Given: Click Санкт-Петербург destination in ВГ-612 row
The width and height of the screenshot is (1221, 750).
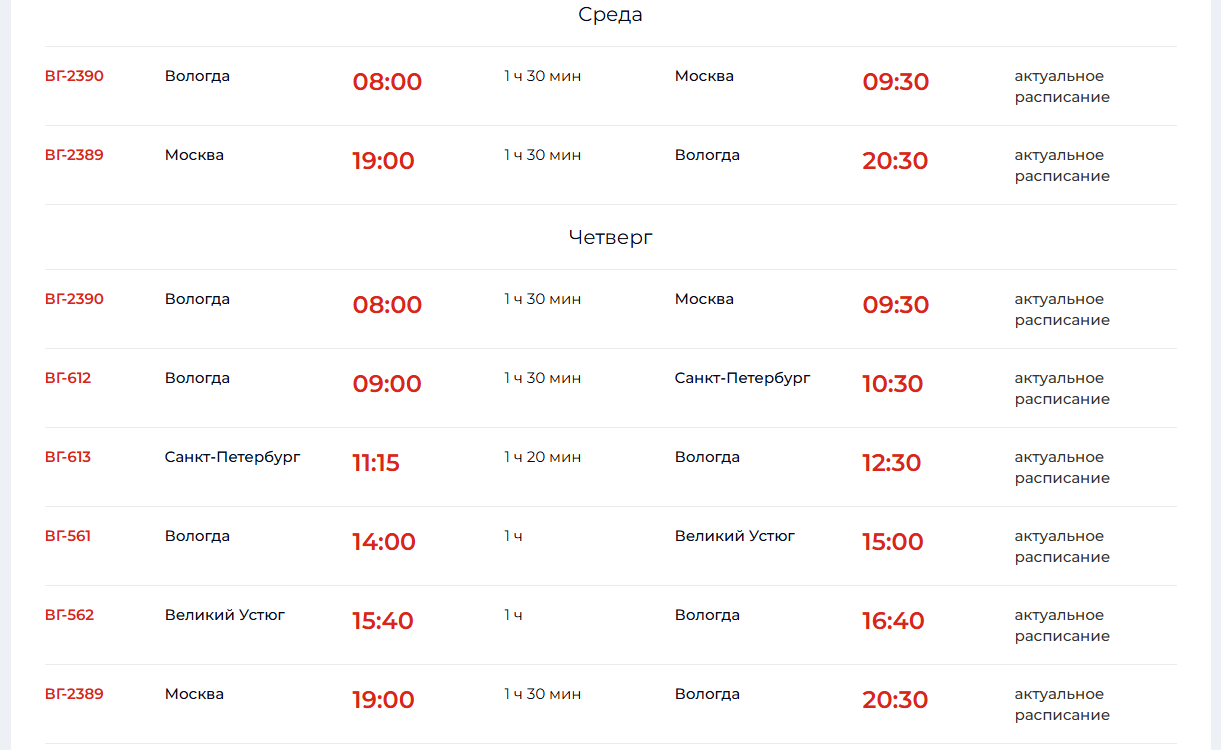Looking at the screenshot, I should [743, 378].
